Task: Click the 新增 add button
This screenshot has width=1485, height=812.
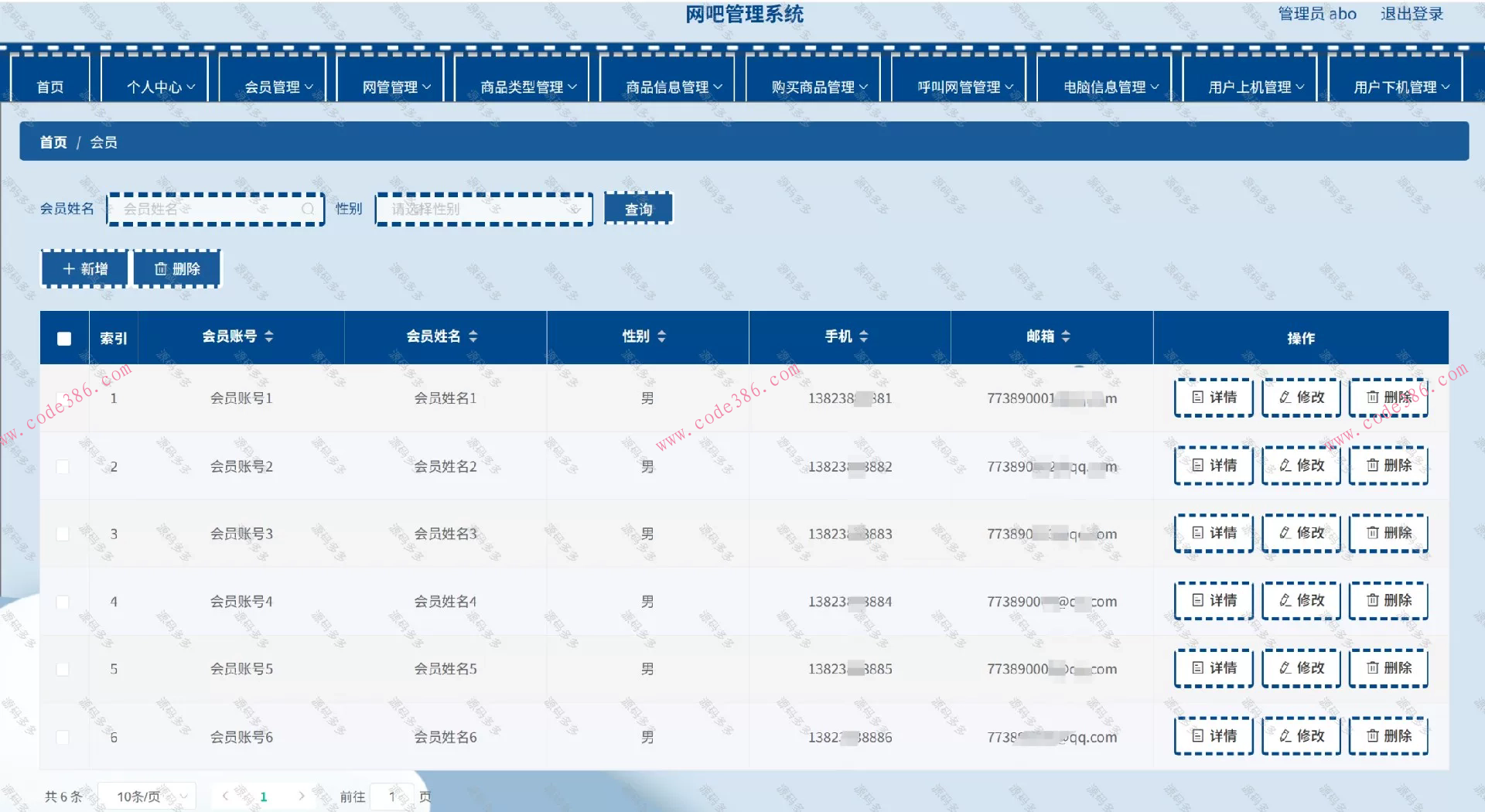Action: tap(85, 268)
